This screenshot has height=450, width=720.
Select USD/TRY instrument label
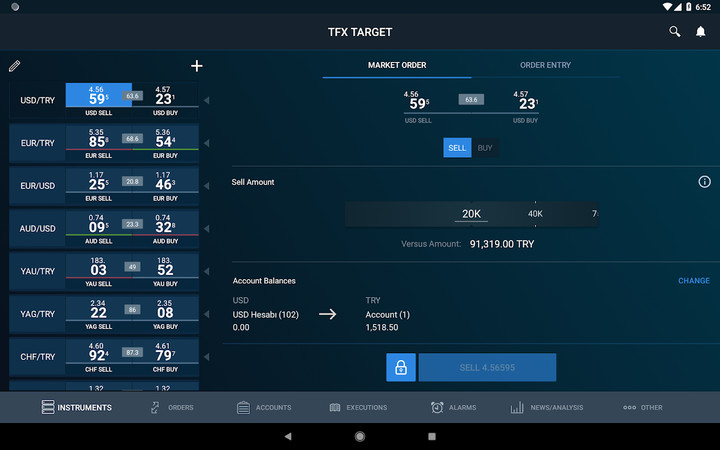click(x=37, y=100)
